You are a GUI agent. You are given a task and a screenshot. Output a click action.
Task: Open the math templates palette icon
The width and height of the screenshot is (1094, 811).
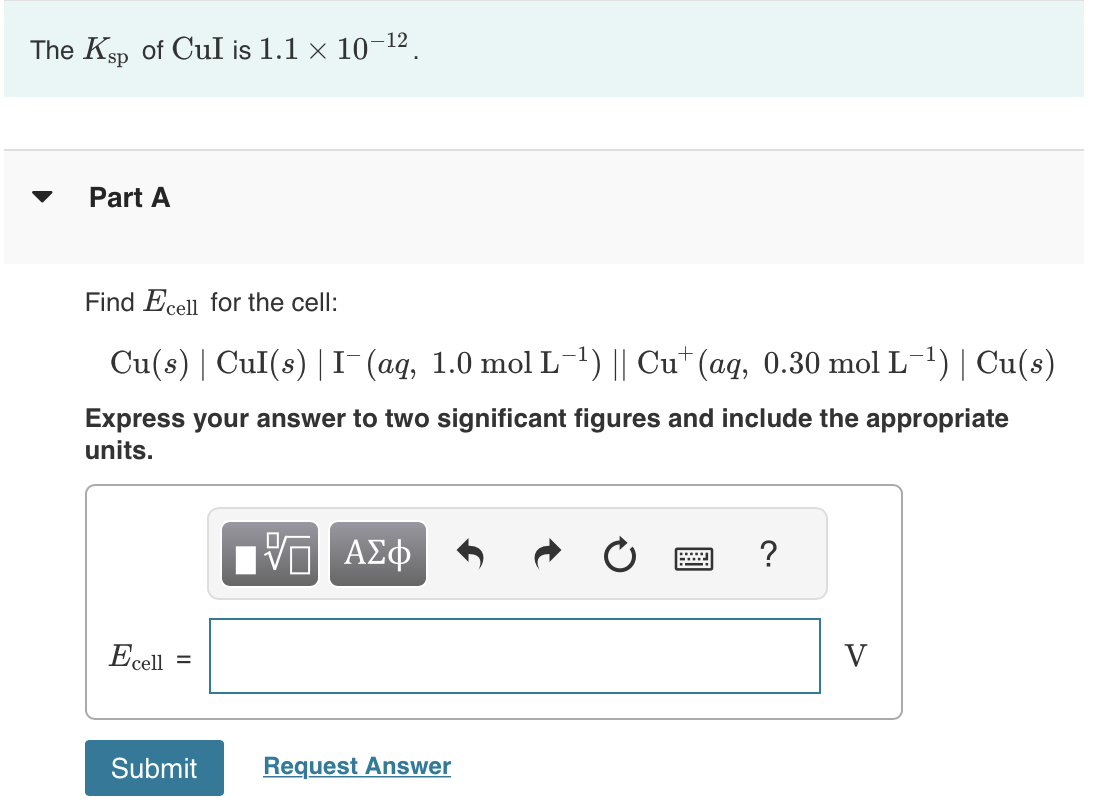click(268, 553)
